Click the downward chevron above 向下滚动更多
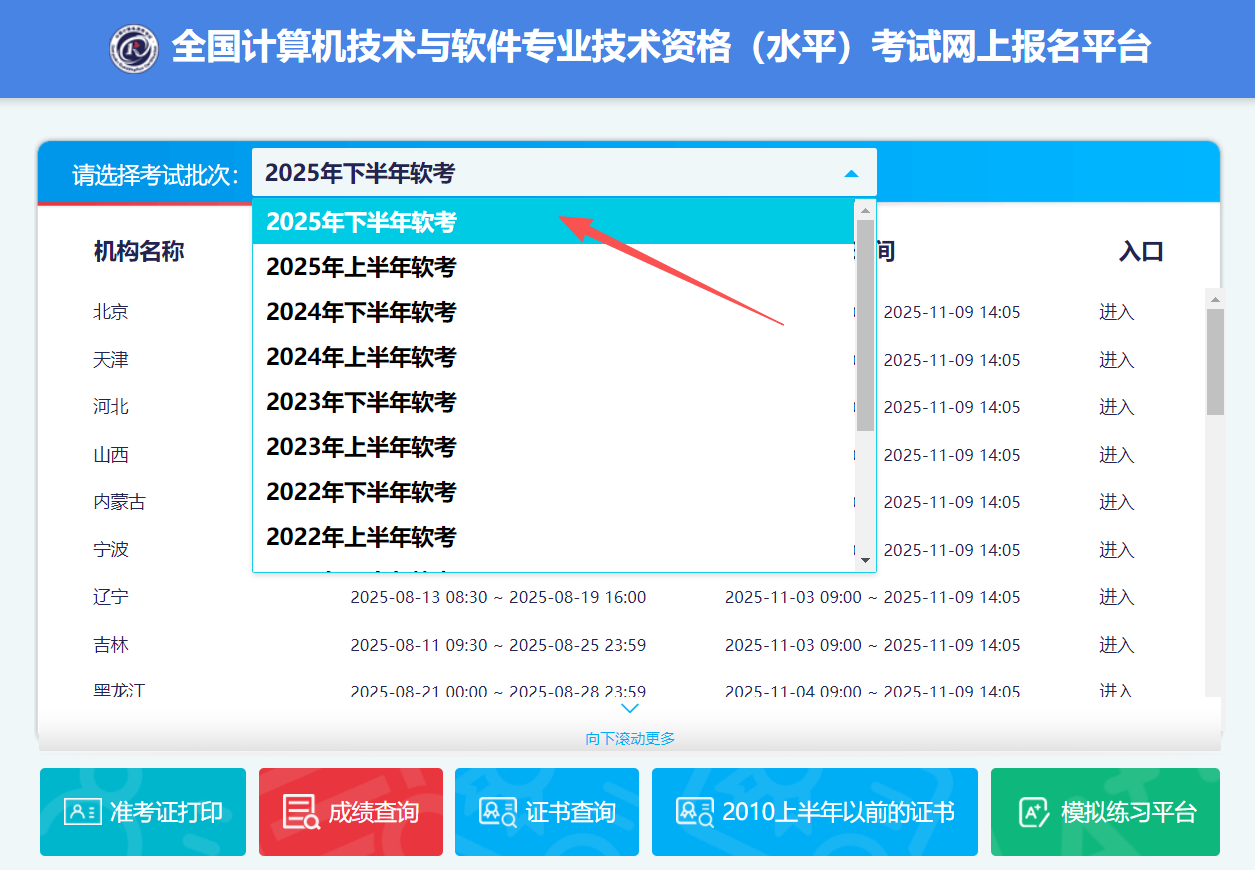This screenshot has height=870, width=1255. click(x=629, y=709)
